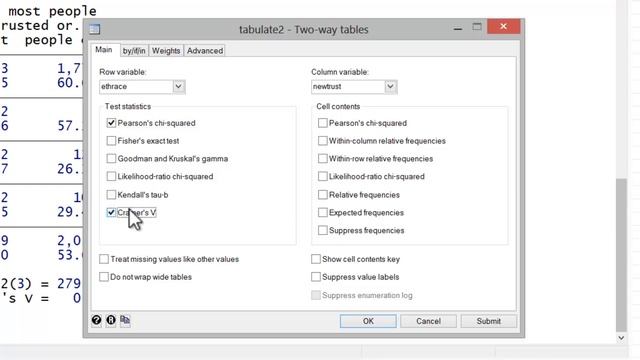Check Do not wrap wide tables
The image size is (640, 360).
104,277
